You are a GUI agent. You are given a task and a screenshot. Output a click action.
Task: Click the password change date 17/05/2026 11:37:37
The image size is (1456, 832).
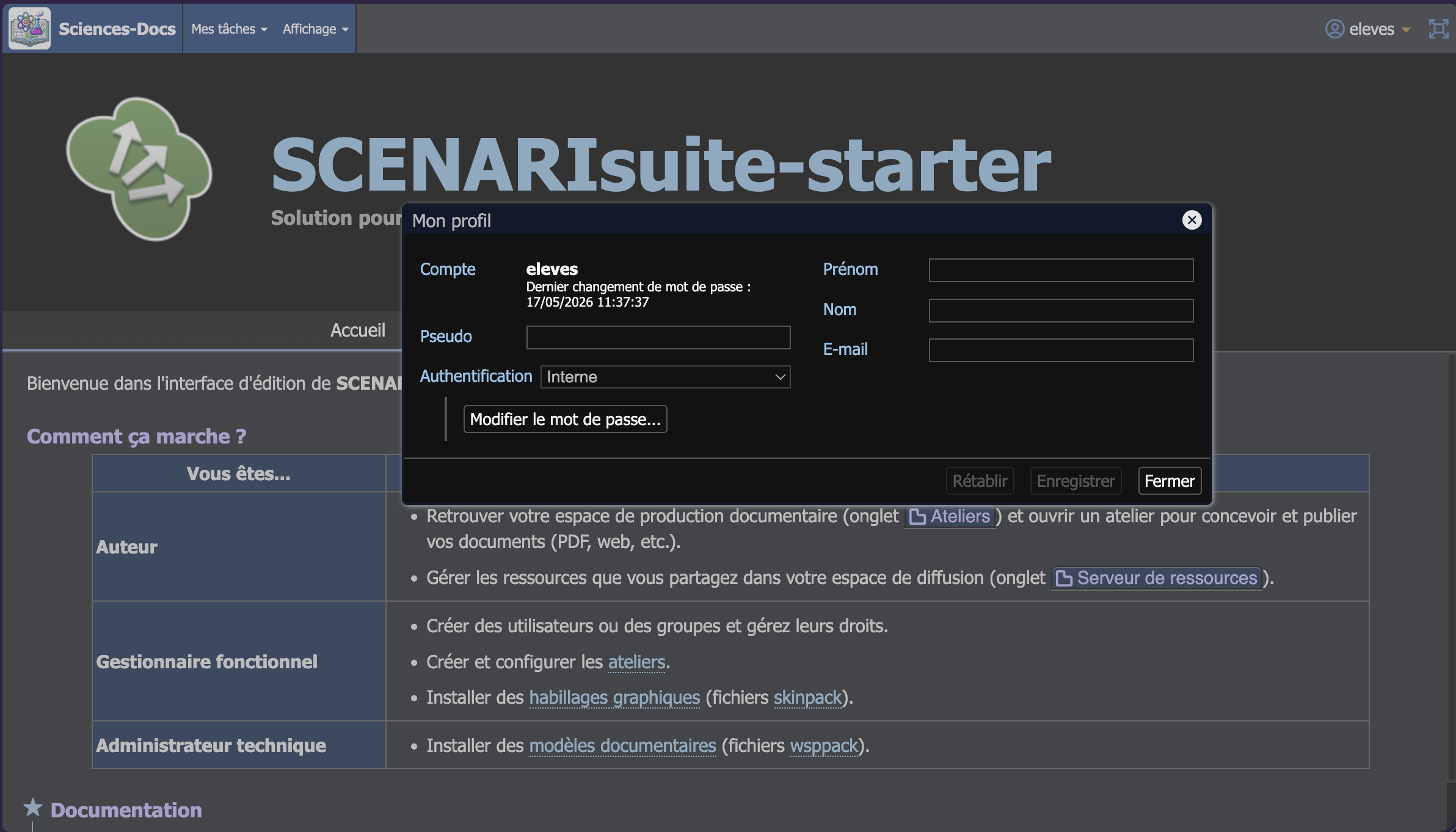coord(588,302)
